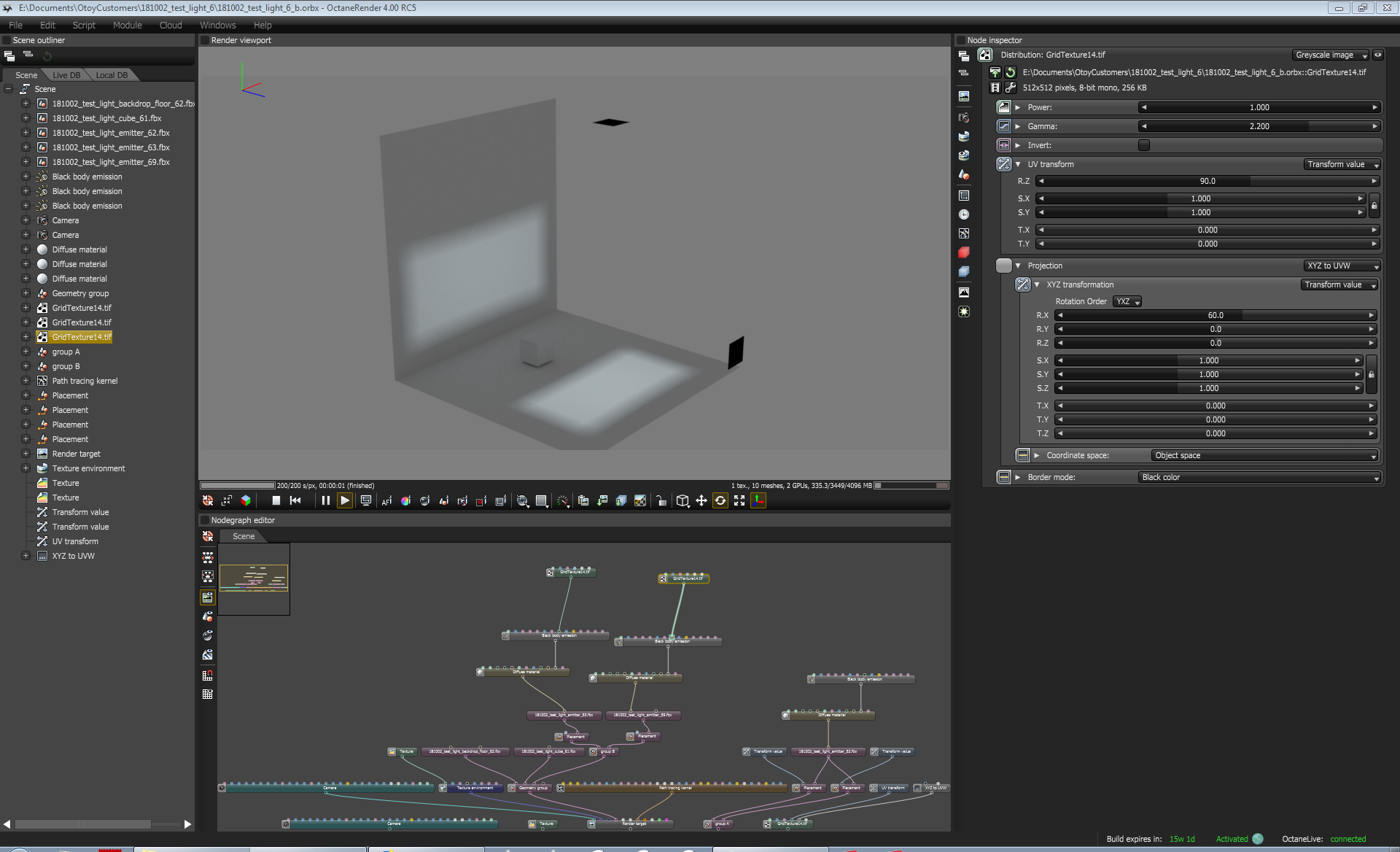Toggle the world axis gizmo icon
Viewport: 1400px width, 852px height.
coord(758,500)
